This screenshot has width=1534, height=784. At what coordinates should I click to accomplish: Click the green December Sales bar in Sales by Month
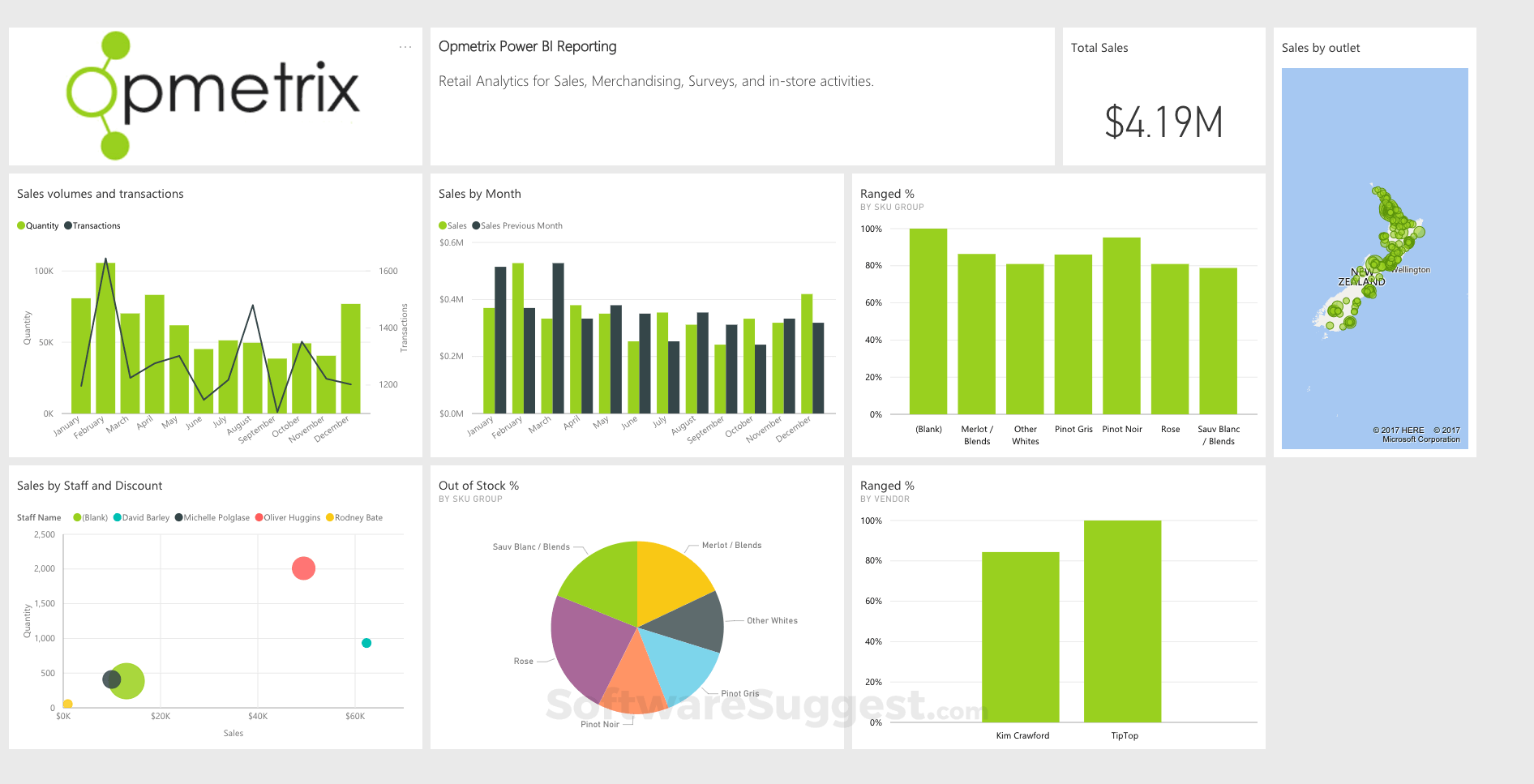pyautogui.click(x=807, y=353)
